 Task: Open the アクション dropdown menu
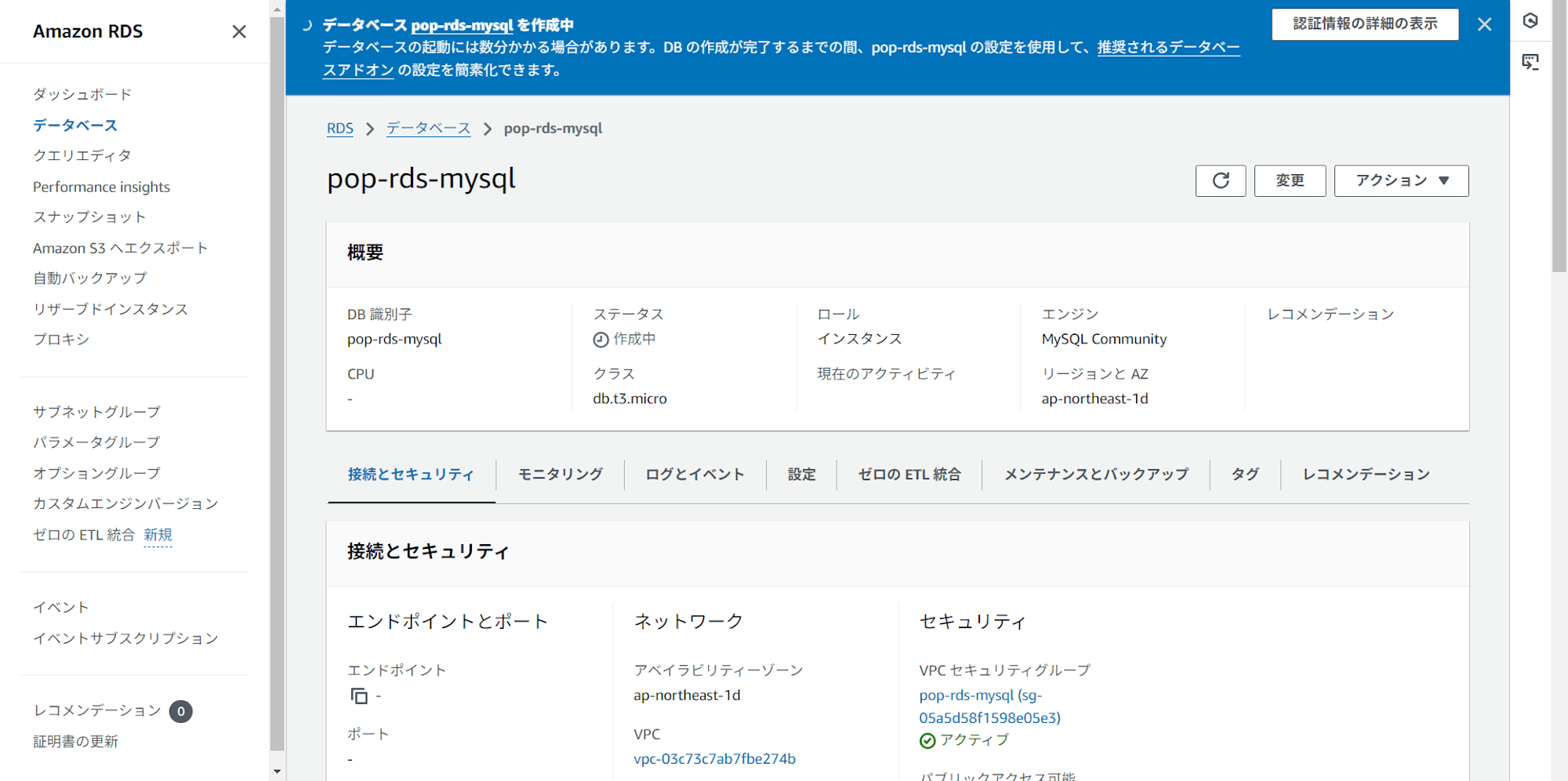click(x=1401, y=180)
